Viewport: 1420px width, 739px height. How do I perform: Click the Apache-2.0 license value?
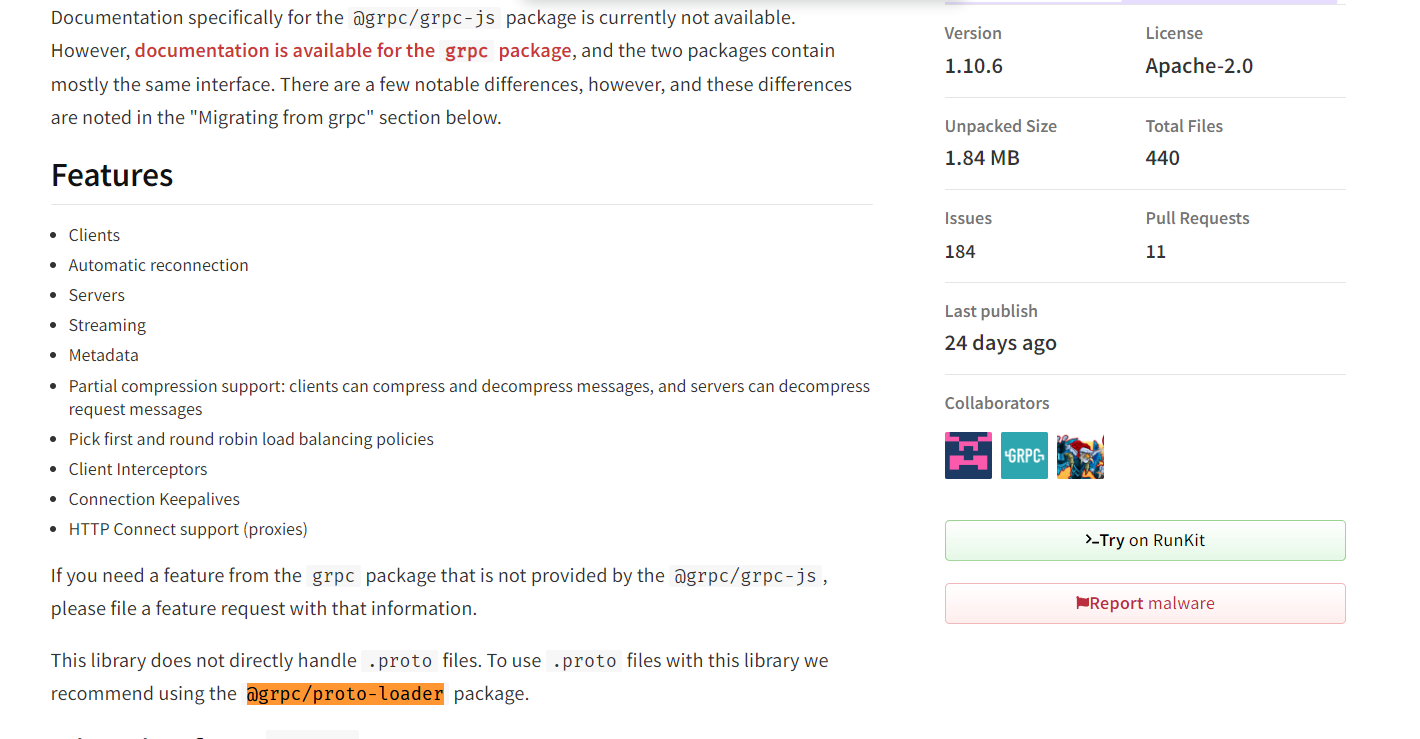tap(1199, 66)
